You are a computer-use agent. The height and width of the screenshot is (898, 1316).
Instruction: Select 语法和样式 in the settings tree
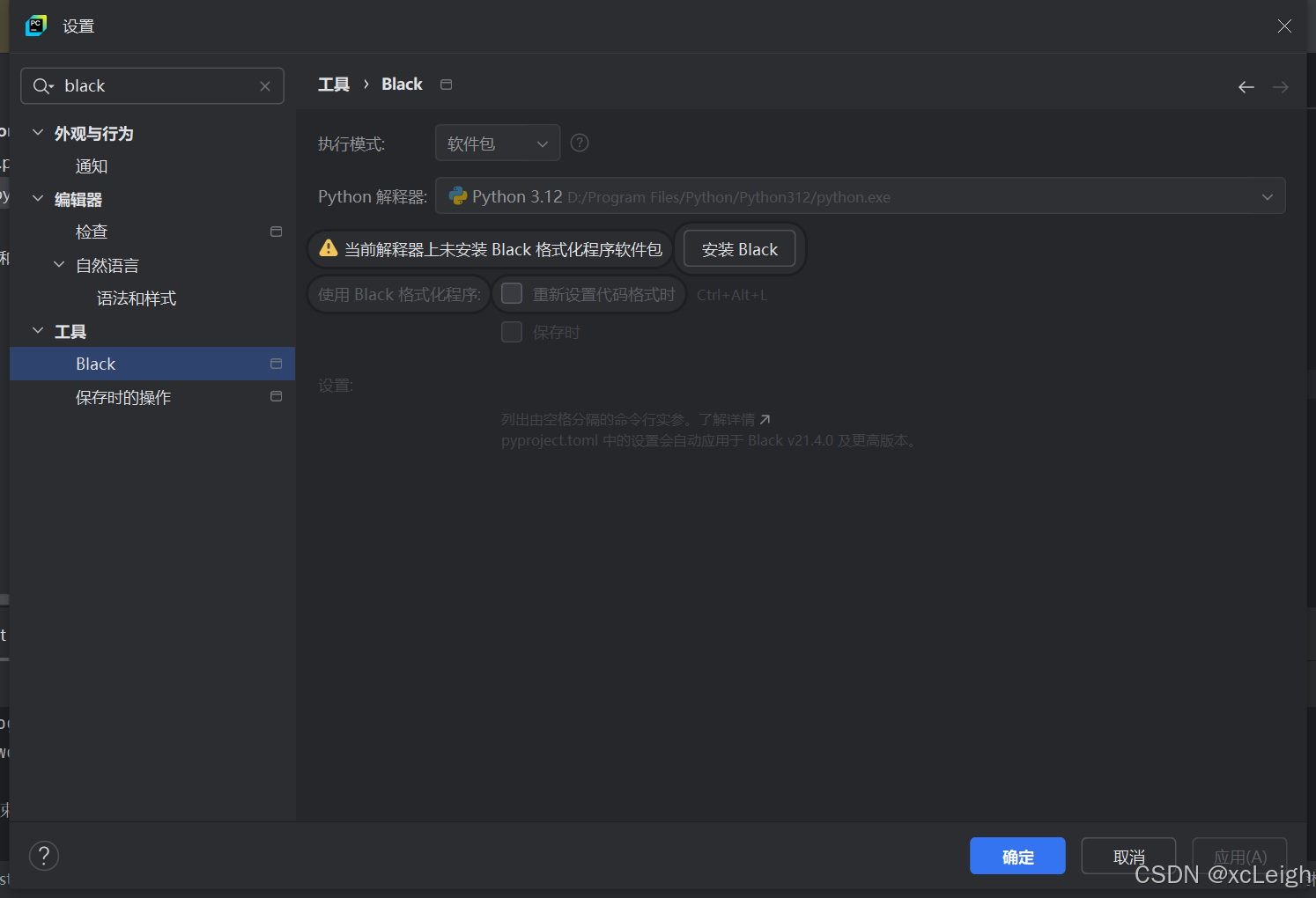(x=137, y=298)
